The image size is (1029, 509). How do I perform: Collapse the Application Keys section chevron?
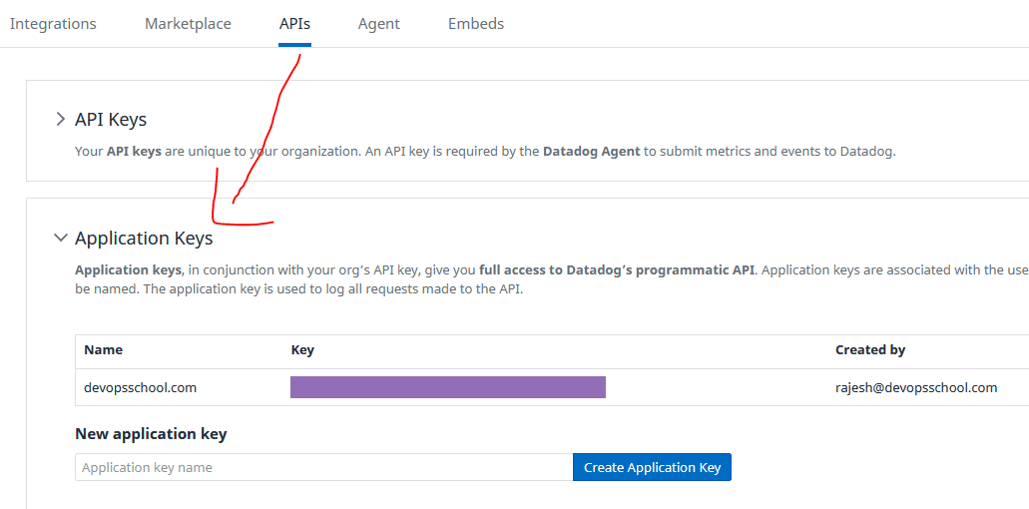coord(61,238)
